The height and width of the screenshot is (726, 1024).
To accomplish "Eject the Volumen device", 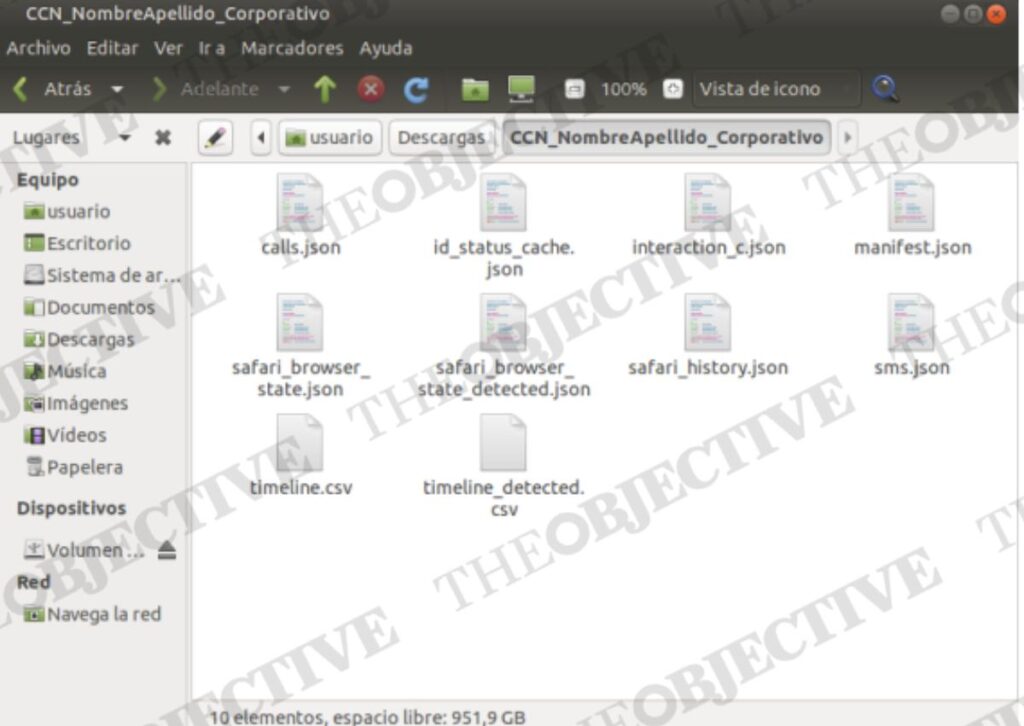I will [166, 550].
